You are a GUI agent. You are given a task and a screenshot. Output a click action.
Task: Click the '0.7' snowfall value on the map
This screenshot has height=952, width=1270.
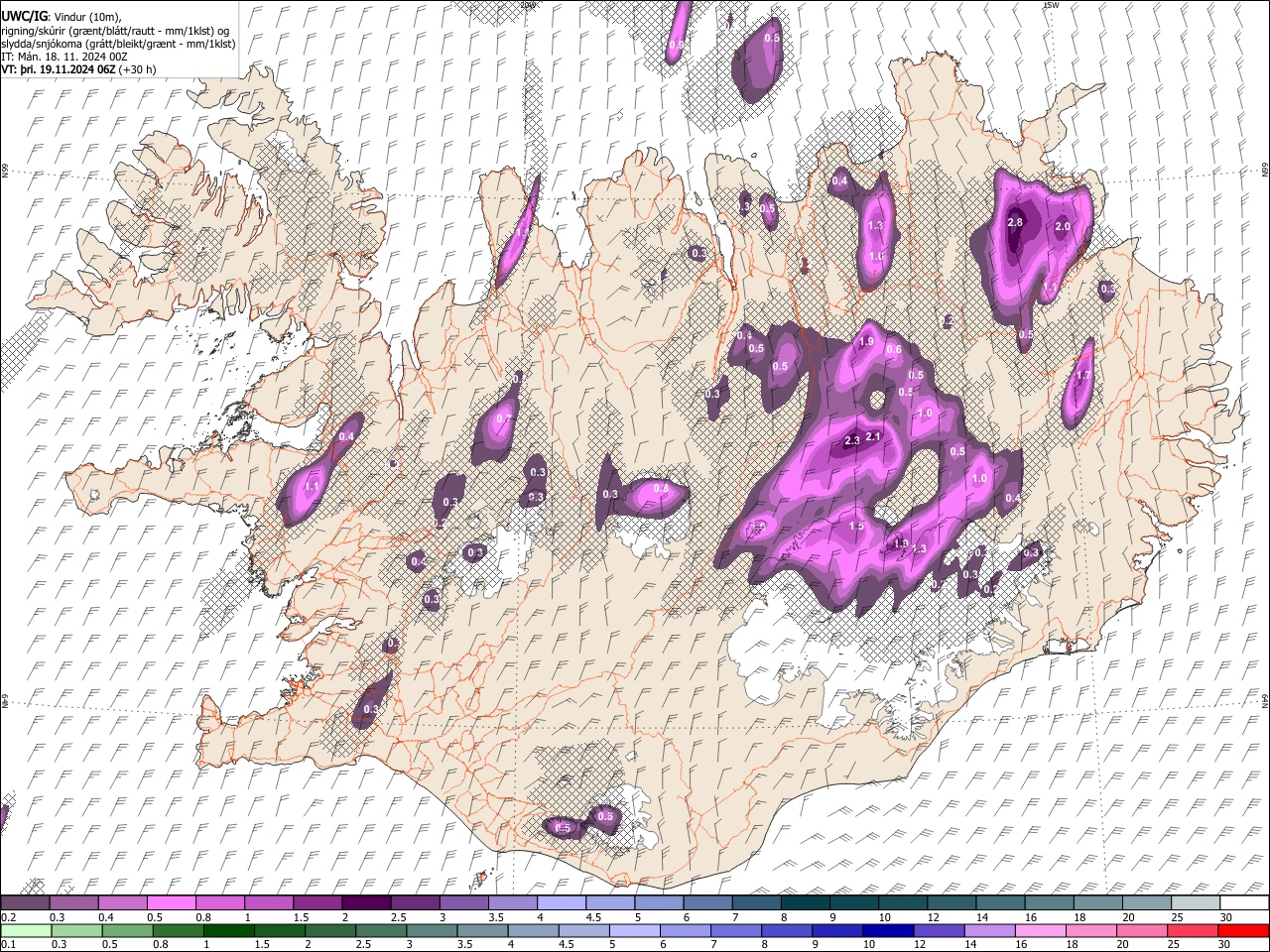[503, 419]
